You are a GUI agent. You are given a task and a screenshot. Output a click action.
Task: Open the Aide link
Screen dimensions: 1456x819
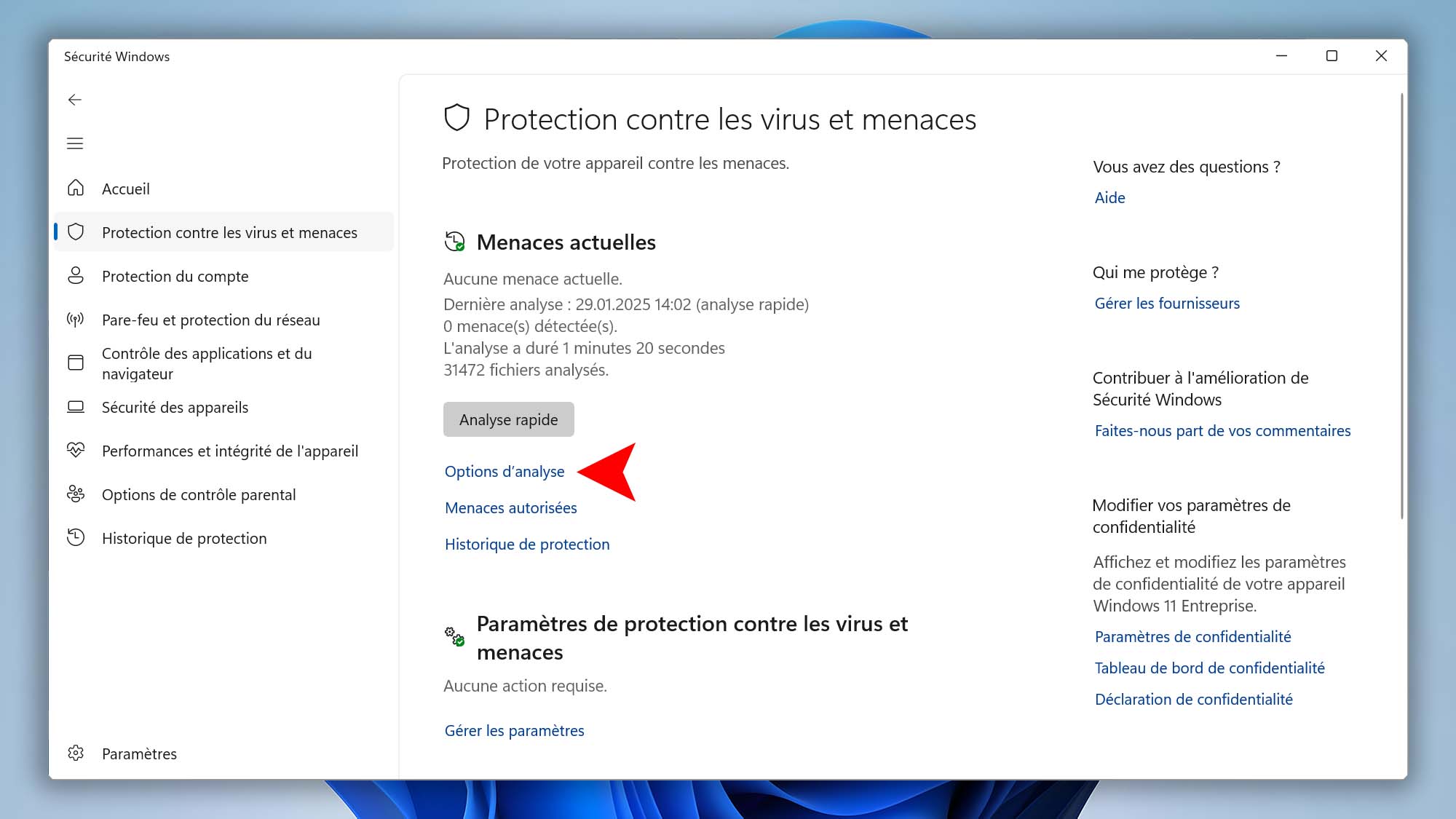[1109, 197]
